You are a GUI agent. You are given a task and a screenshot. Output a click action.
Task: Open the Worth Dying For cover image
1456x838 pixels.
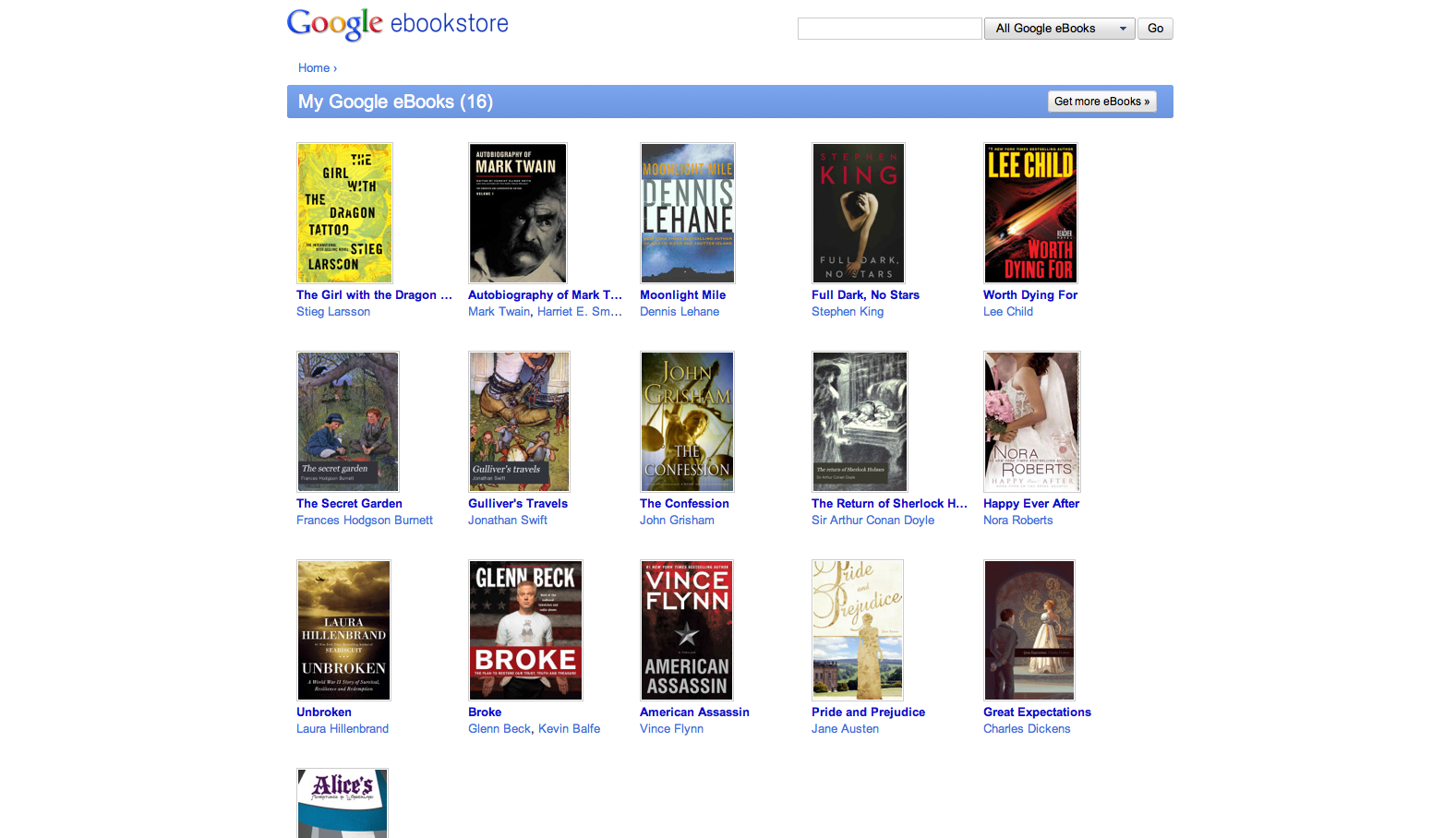pyautogui.click(x=1030, y=213)
